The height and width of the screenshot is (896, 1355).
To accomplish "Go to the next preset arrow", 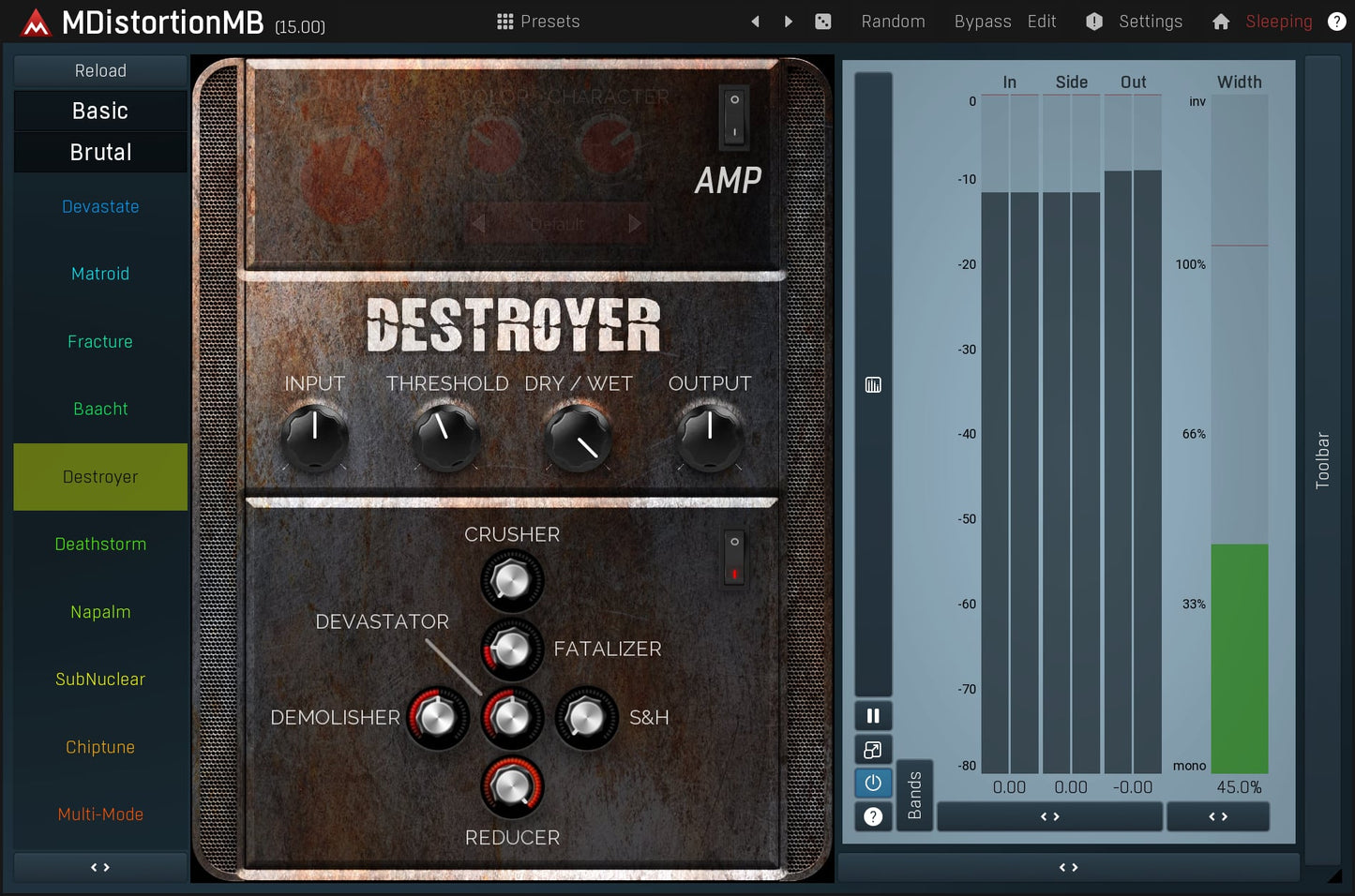I will tap(789, 22).
